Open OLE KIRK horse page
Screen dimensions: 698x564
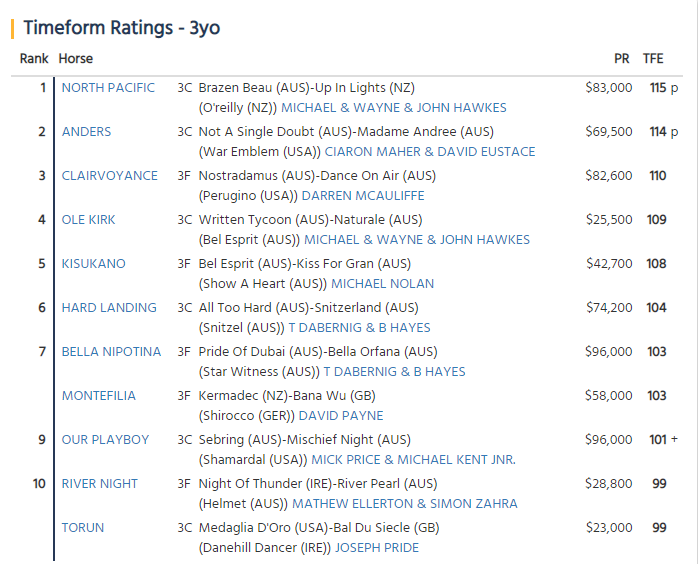(x=89, y=220)
